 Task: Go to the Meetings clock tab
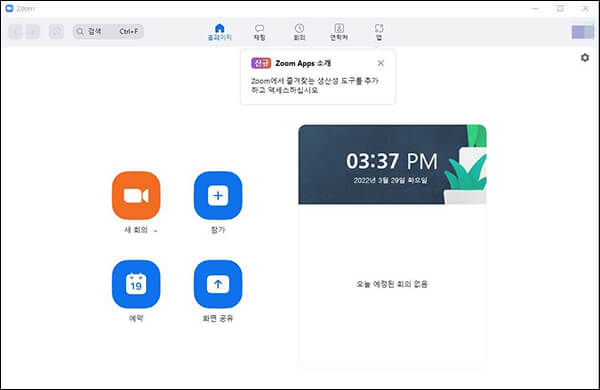click(299, 32)
